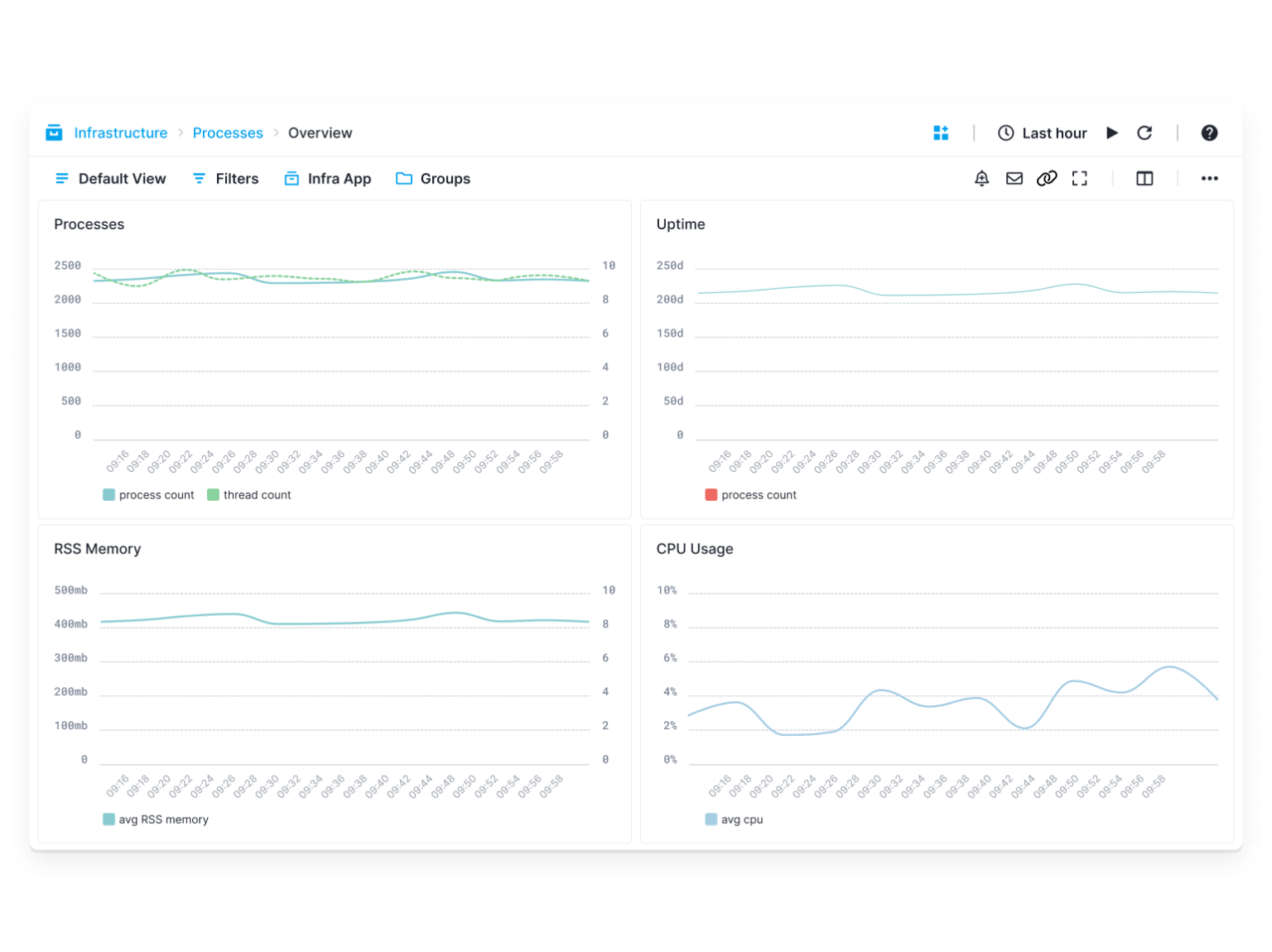The width and height of the screenshot is (1272, 952).
Task: Open the Filters menu
Action: (x=225, y=178)
